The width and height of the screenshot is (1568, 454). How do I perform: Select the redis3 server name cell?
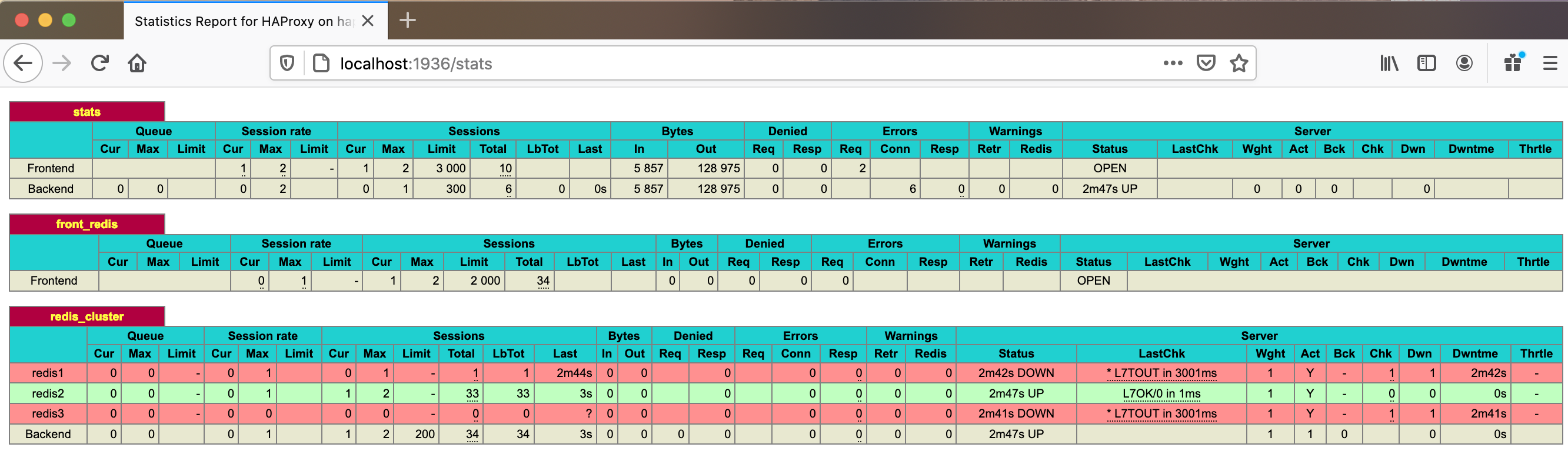[x=48, y=414]
